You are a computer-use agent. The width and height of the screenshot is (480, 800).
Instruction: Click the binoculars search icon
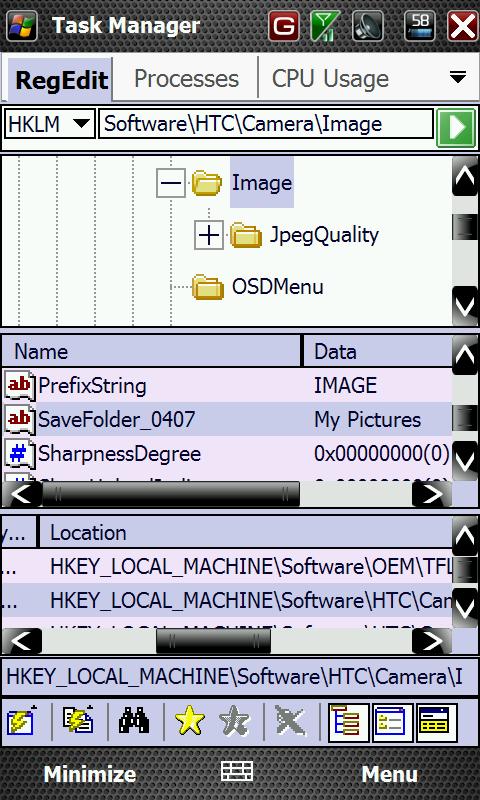[x=134, y=720]
